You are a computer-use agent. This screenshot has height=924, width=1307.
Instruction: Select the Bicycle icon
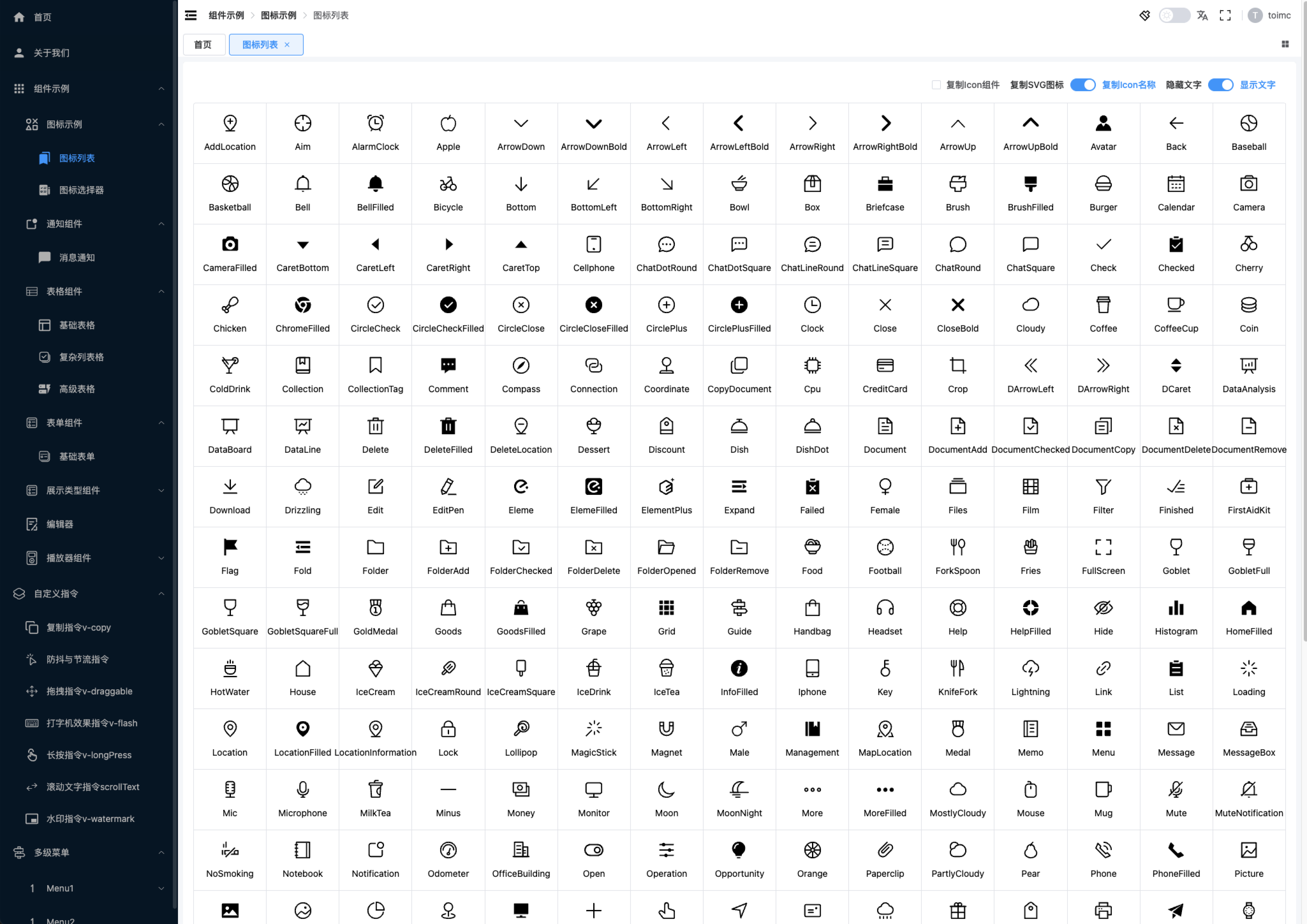click(x=448, y=184)
